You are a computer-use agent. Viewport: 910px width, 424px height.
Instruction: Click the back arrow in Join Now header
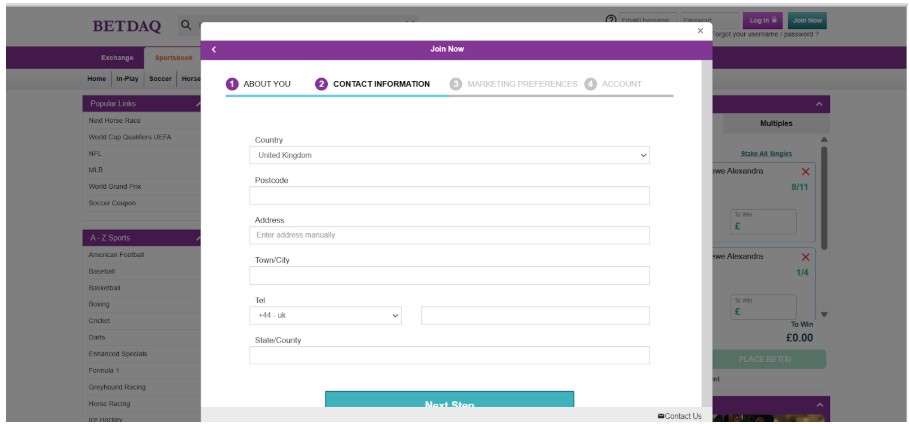tap(214, 49)
